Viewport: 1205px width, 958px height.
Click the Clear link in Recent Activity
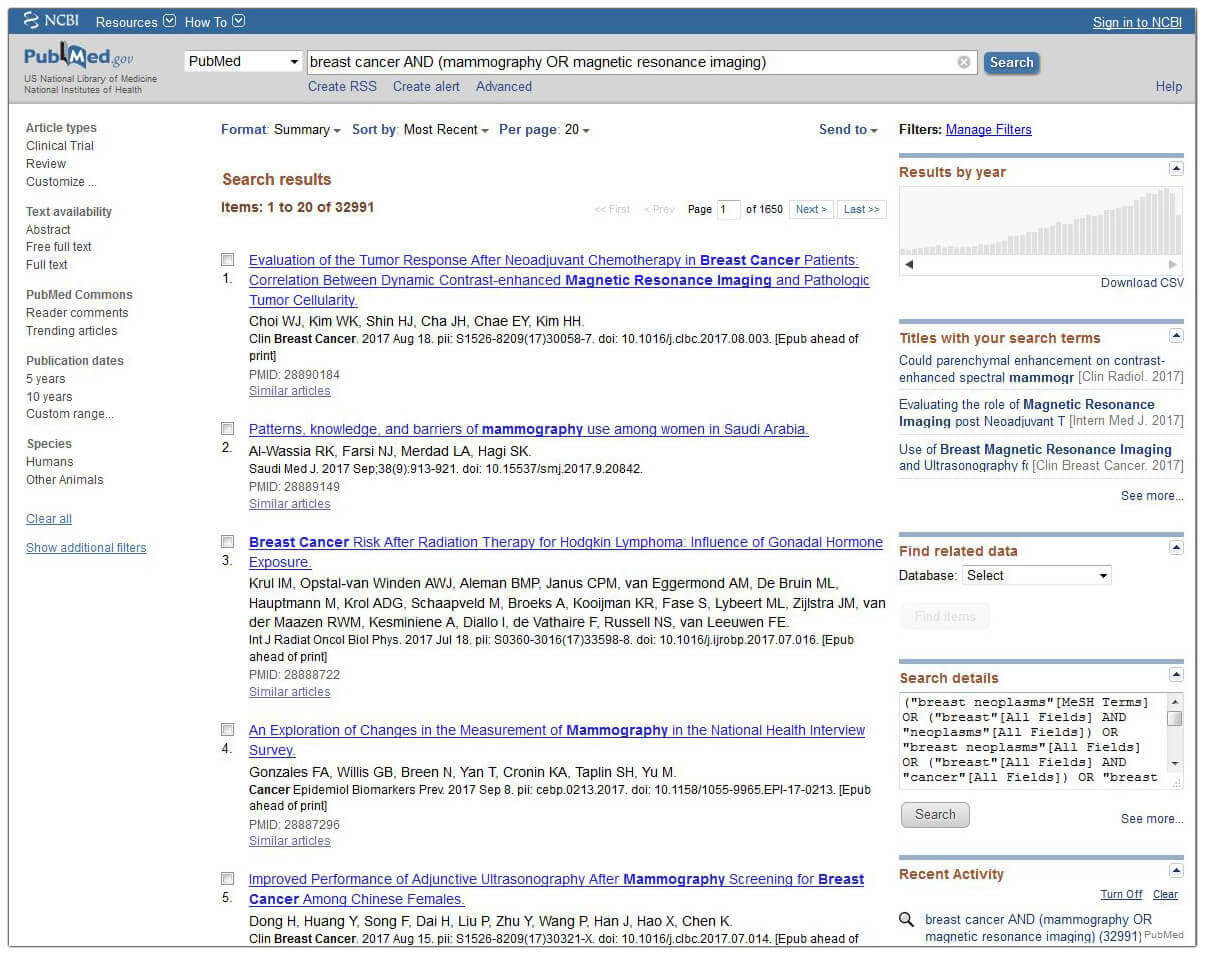pyautogui.click(x=1165, y=895)
